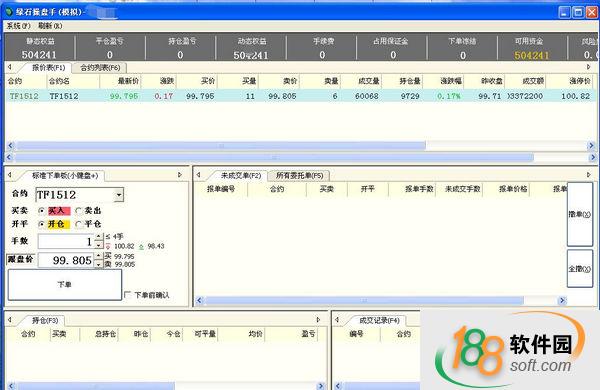Click the quote table tab-scroll left arrow
This screenshot has height=390, width=600.
[10, 67]
